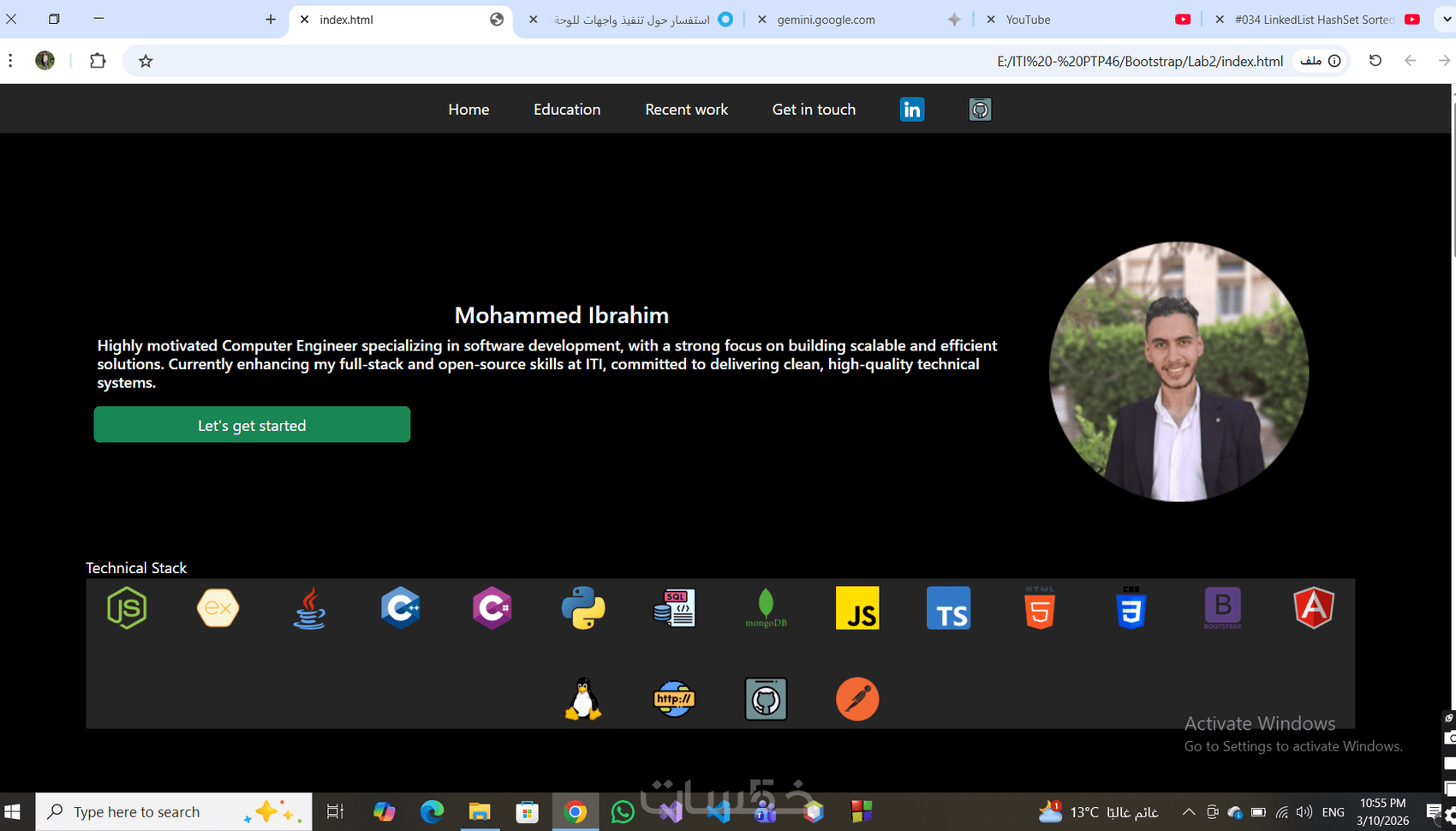Click the SQL database icon

coord(674,608)
